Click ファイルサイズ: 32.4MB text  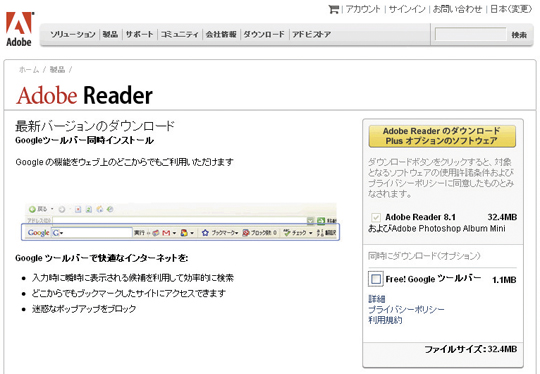point(471,349)
